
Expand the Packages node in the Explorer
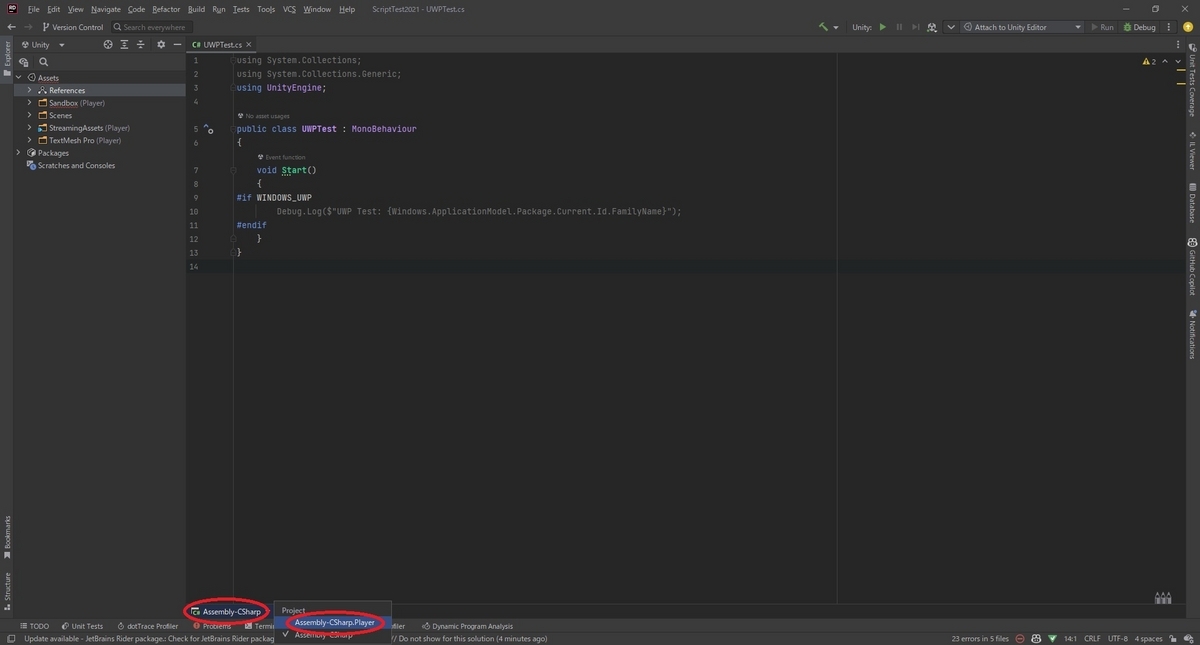(x=18, y=152)
